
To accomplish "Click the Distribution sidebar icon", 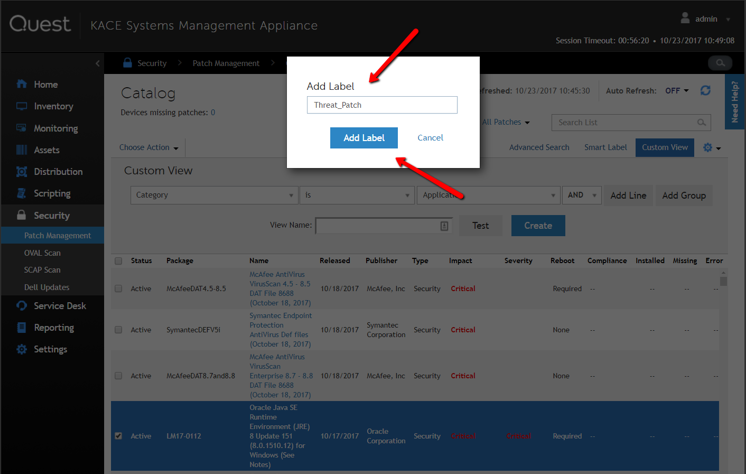I will point(22,172).
